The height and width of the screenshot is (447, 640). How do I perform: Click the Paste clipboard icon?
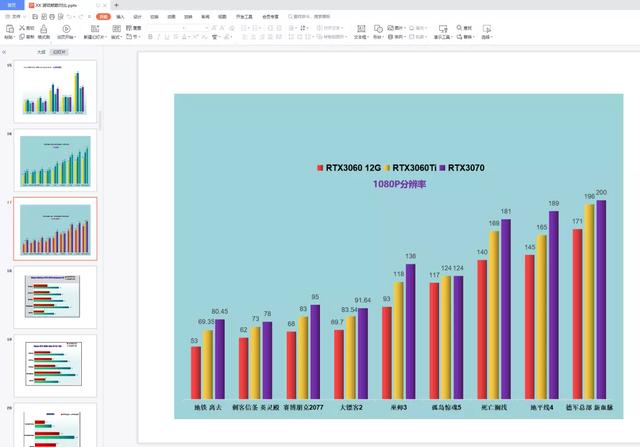[10, 28]
